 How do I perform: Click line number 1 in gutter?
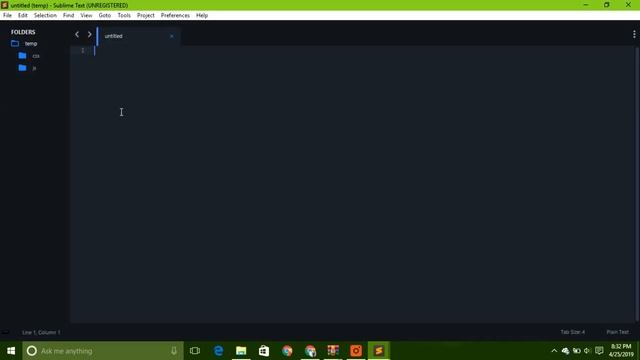click(x=82, y=50)
